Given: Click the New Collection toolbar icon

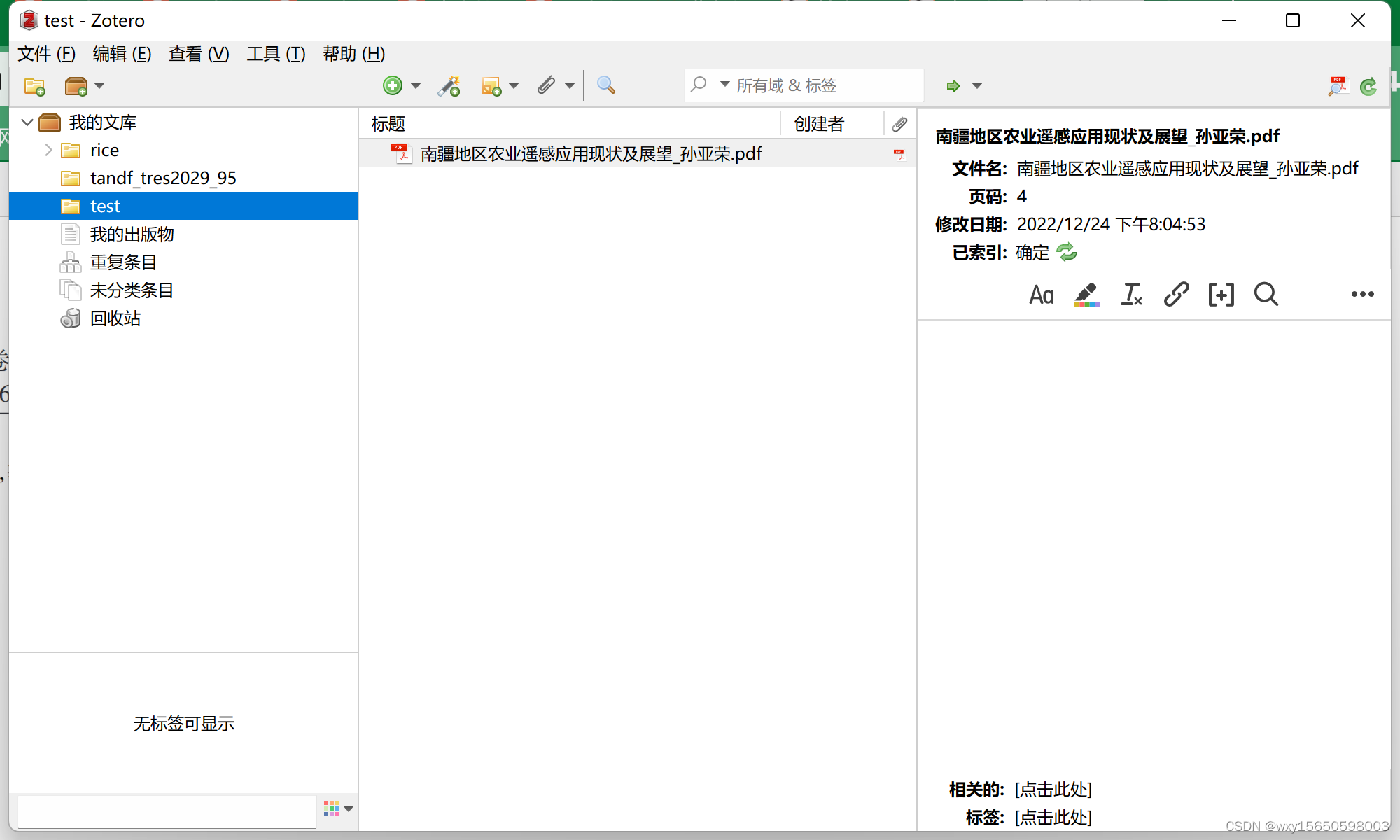Looking at the screenshot, I should coord(34,86).
